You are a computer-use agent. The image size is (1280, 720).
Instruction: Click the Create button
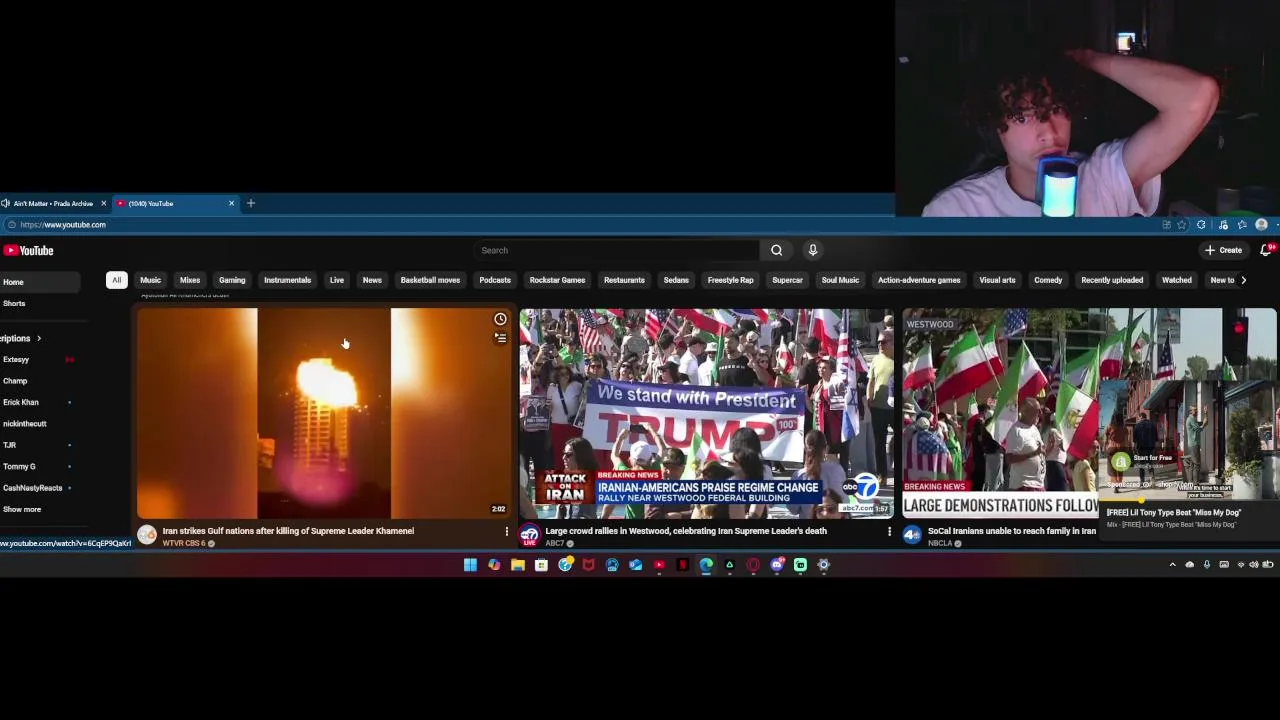pos(1224,251)
